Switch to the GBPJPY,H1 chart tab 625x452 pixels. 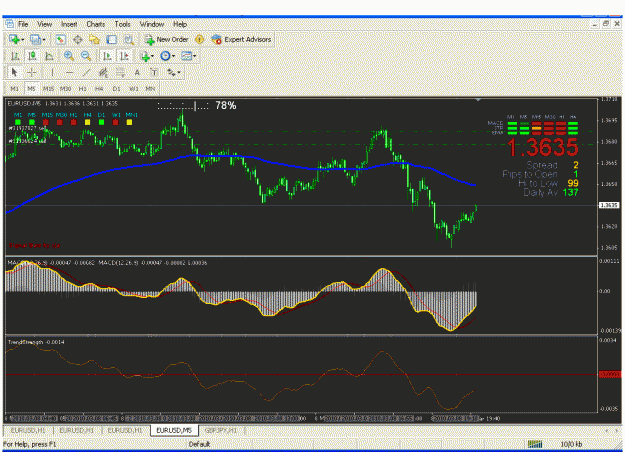[221, 430]
